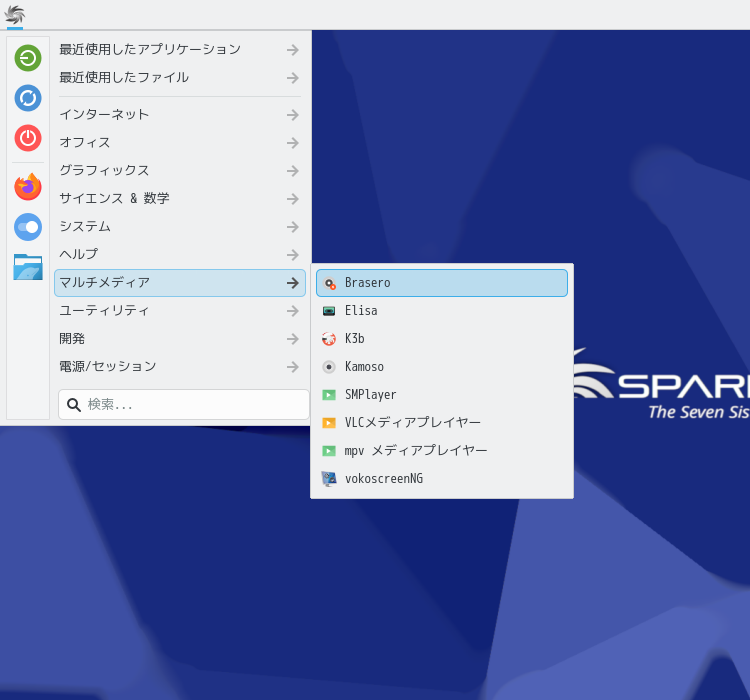This screenshot has width=750, height=700.
Task: Open the サイエンス & 数学 category
Action: (x=180, y=199)
